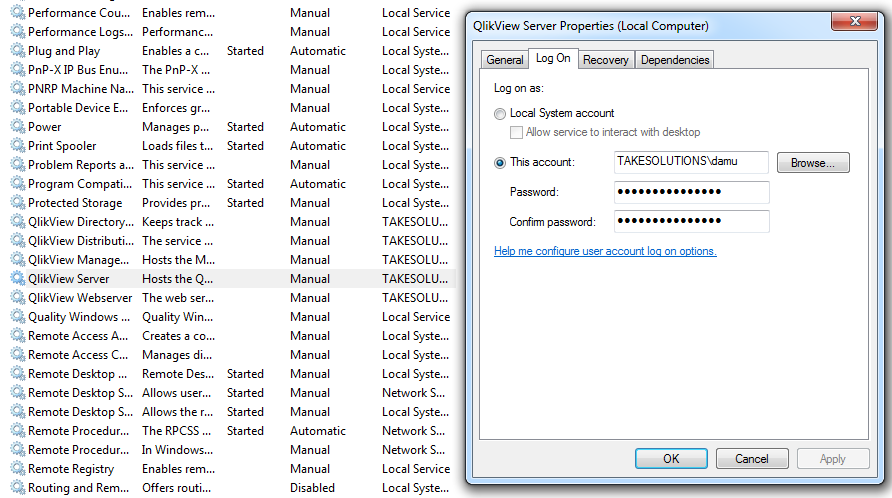The width and height of the screenshot is (892, 498).
Task: Cancel the QlikView Server Properties dialog
Action: point(752,459)
